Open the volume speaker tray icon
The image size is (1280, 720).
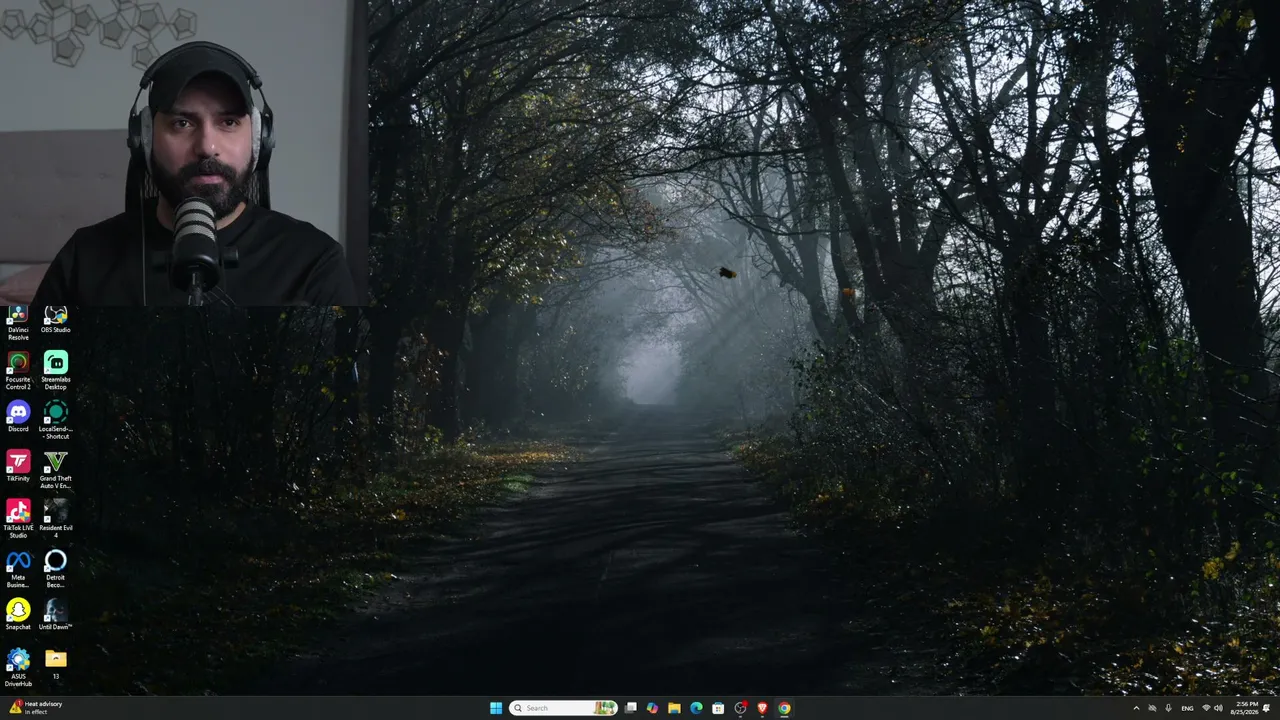pos(1218,708)
